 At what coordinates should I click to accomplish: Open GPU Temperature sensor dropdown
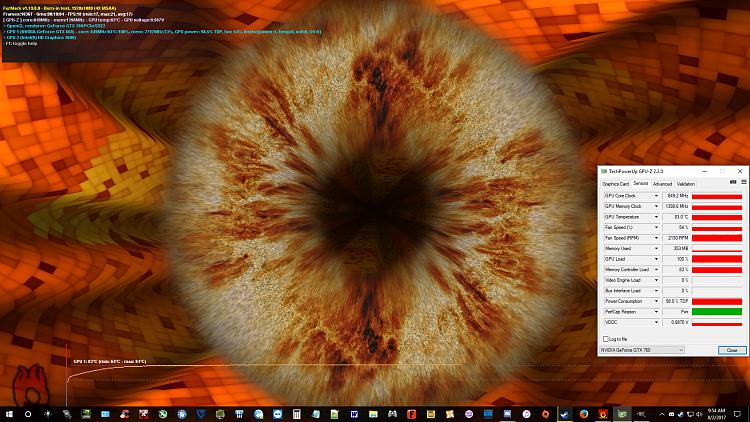tap(656, 217)
